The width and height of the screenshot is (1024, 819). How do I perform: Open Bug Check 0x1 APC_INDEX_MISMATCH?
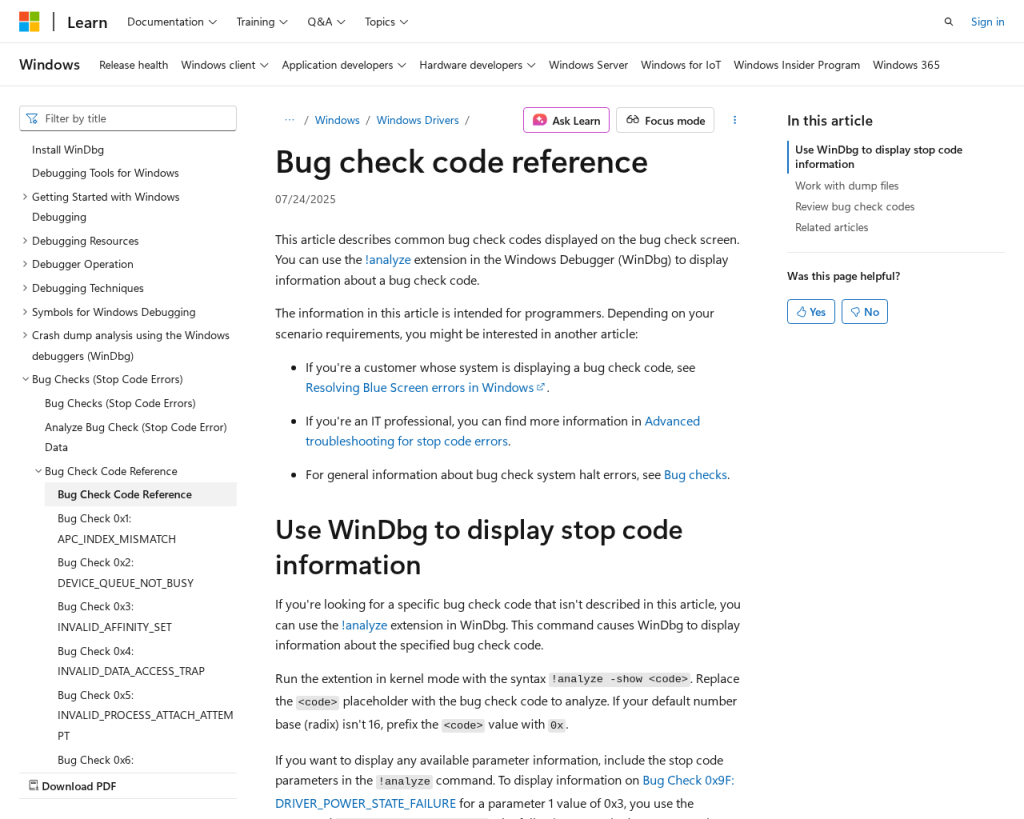click(116, 528)
